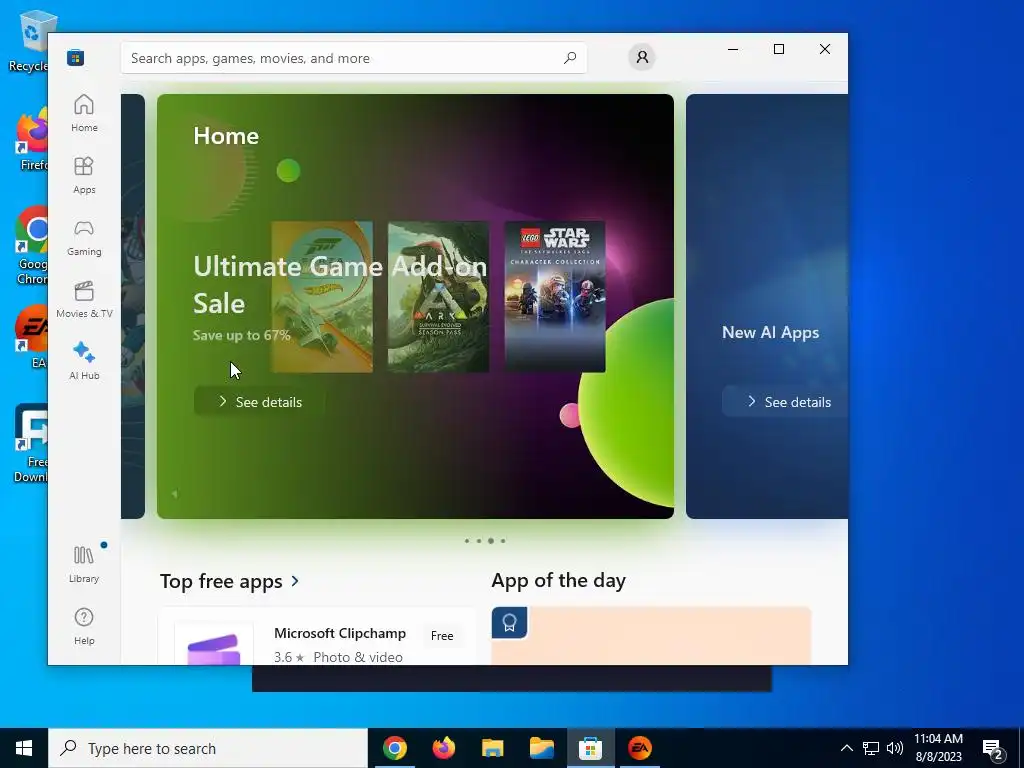Select the first carousel page dot

point(466,541)
